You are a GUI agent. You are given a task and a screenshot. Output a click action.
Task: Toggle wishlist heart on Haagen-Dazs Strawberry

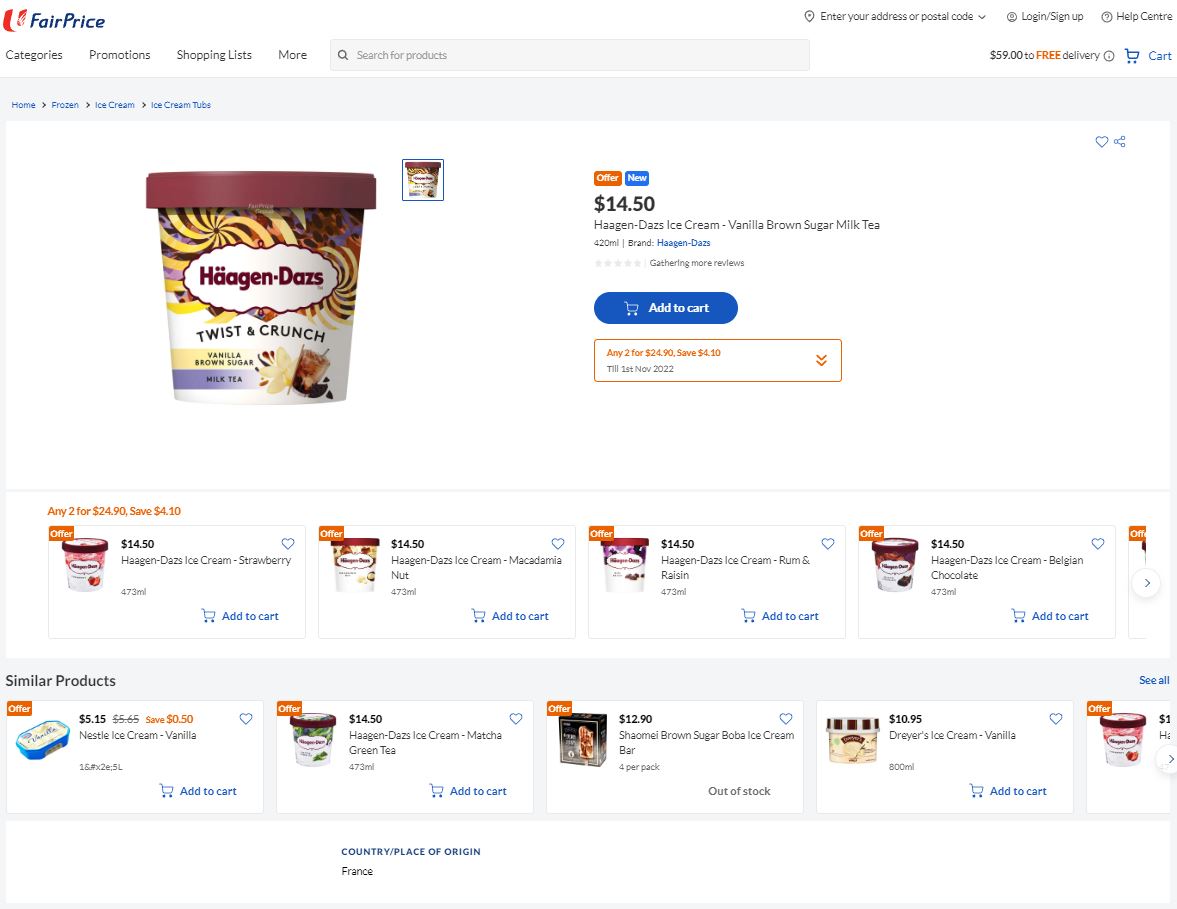(287, 543)
